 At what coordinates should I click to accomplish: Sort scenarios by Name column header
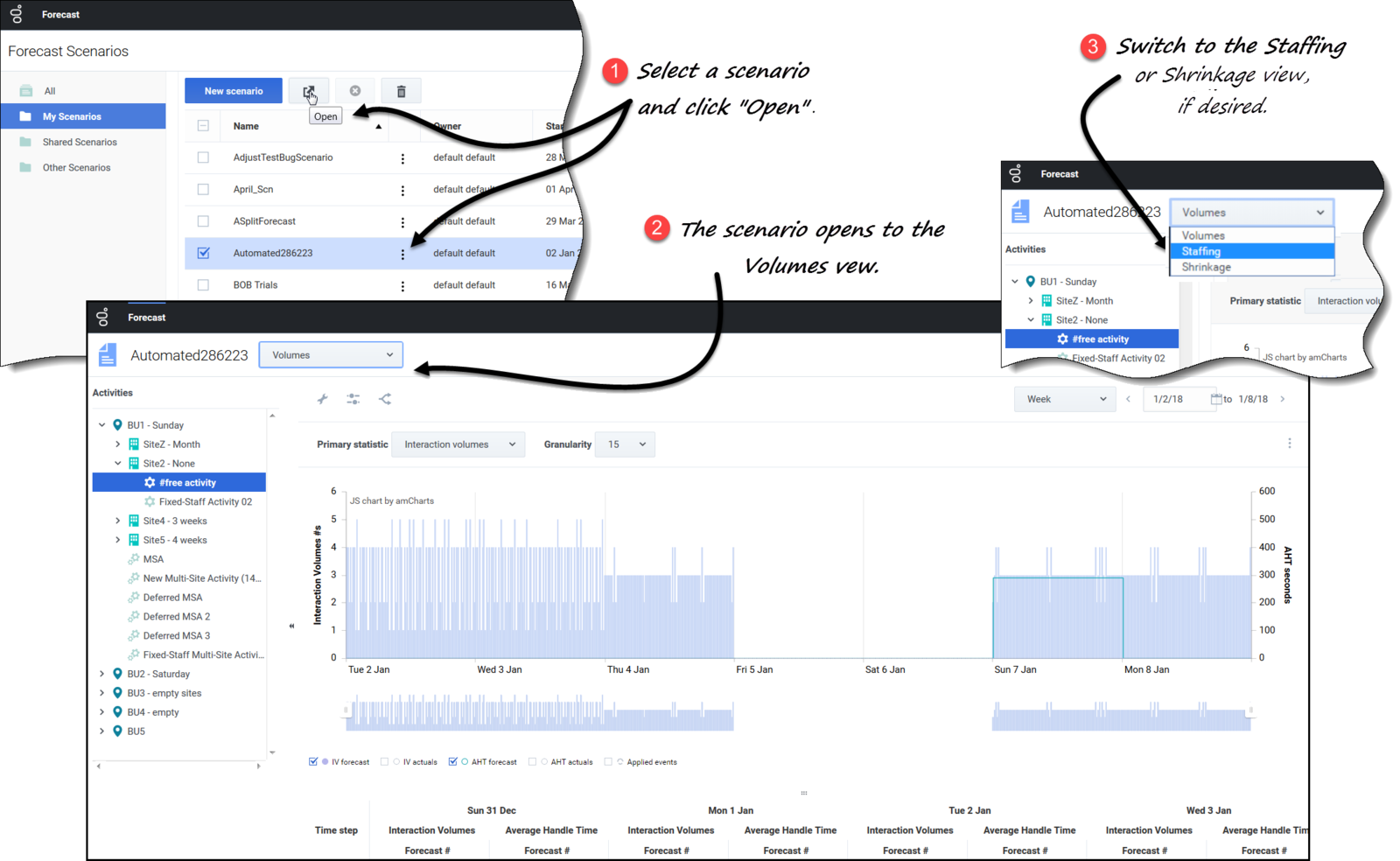point(246,126)
